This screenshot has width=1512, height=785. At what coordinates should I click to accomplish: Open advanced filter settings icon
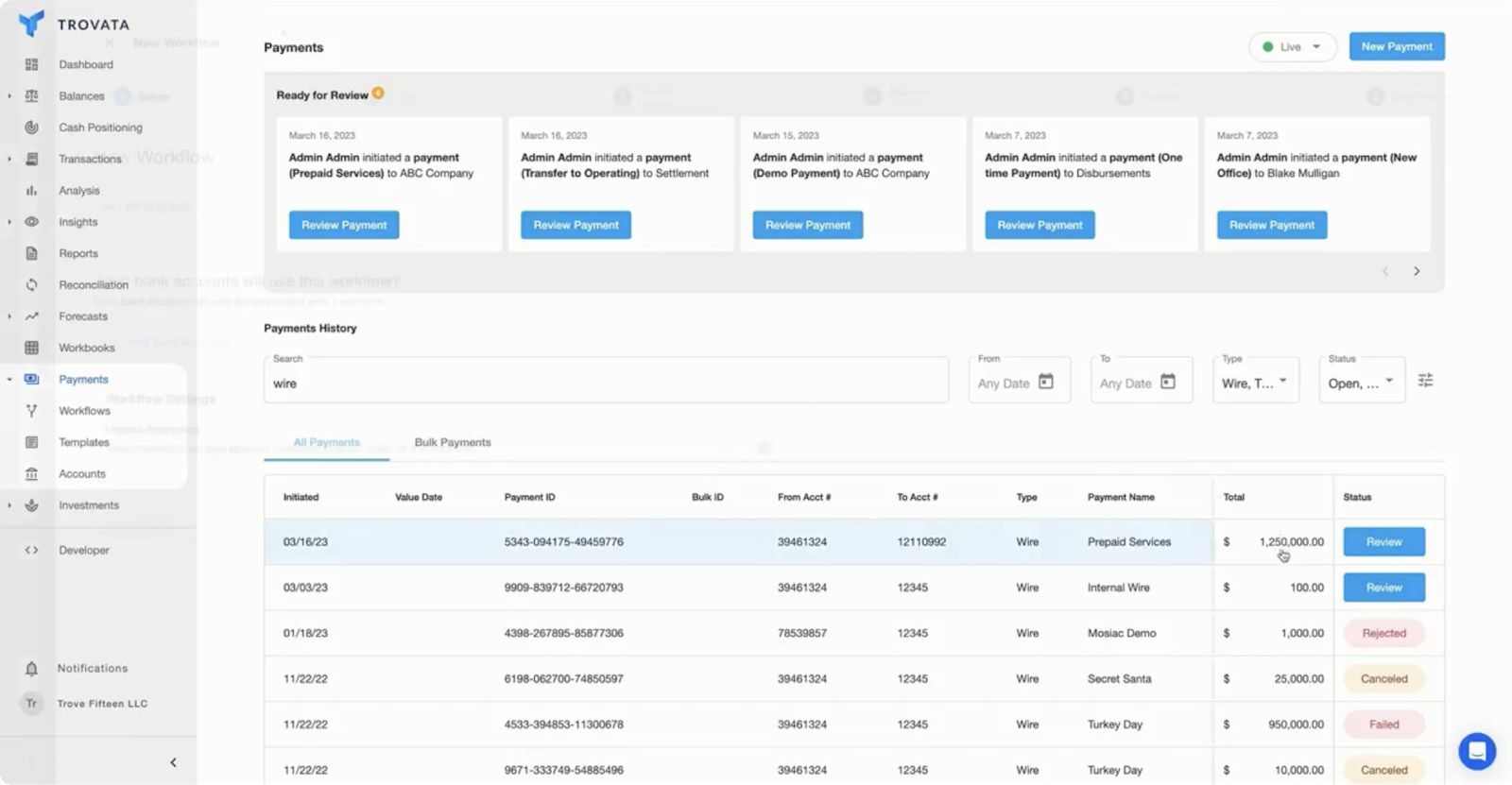pos(1425,381)
